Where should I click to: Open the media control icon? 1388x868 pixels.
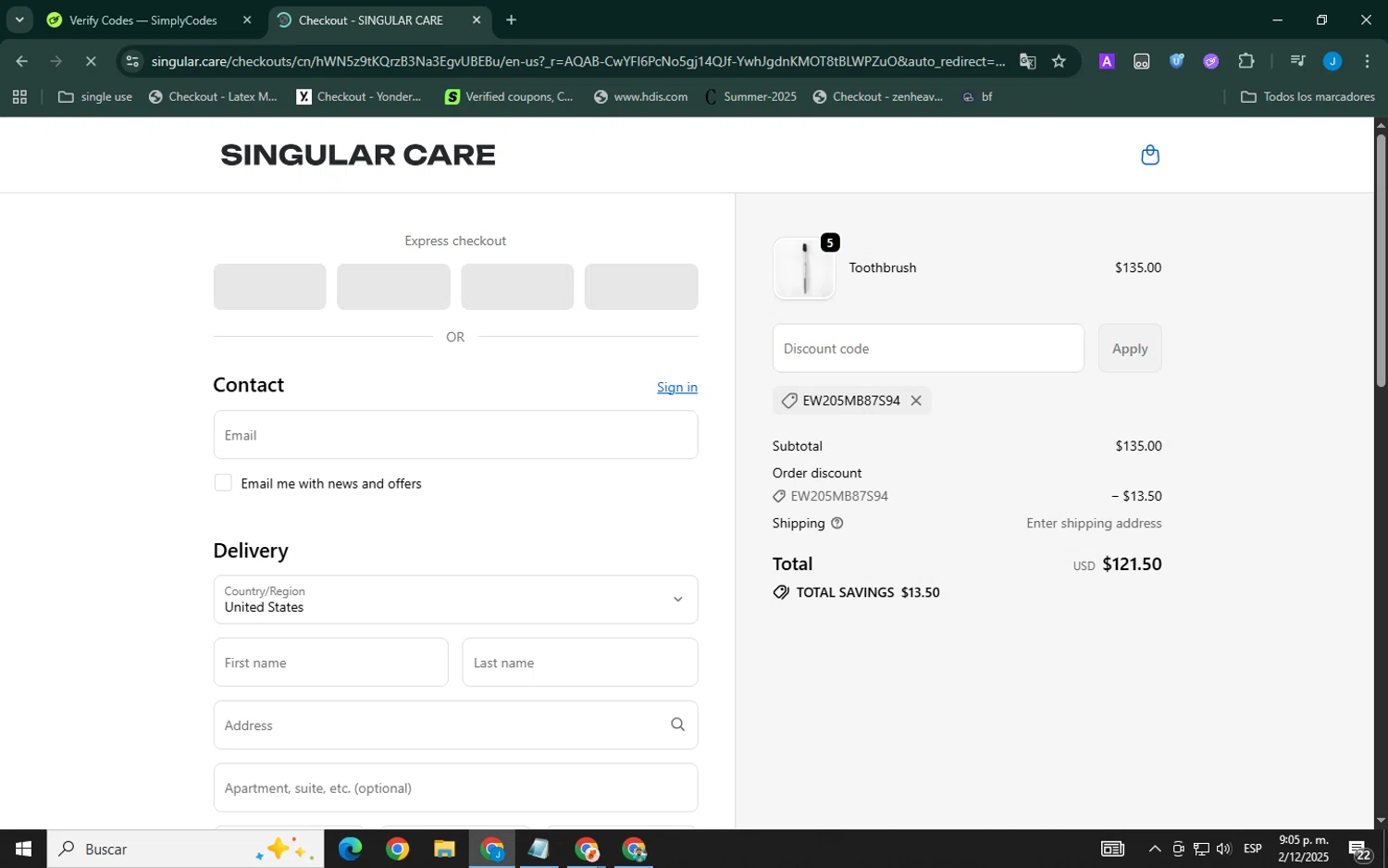(1297, 62)
